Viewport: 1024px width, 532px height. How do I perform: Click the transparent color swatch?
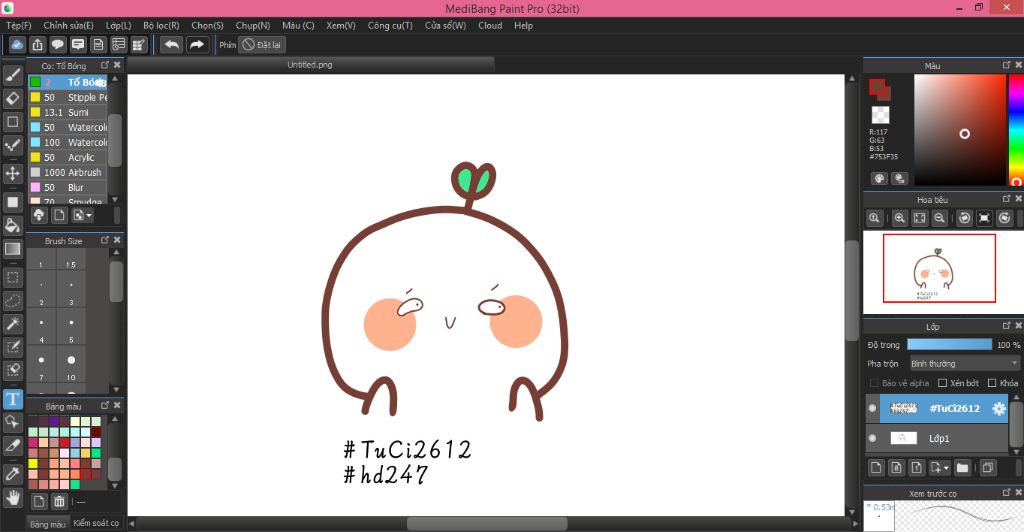880,115
